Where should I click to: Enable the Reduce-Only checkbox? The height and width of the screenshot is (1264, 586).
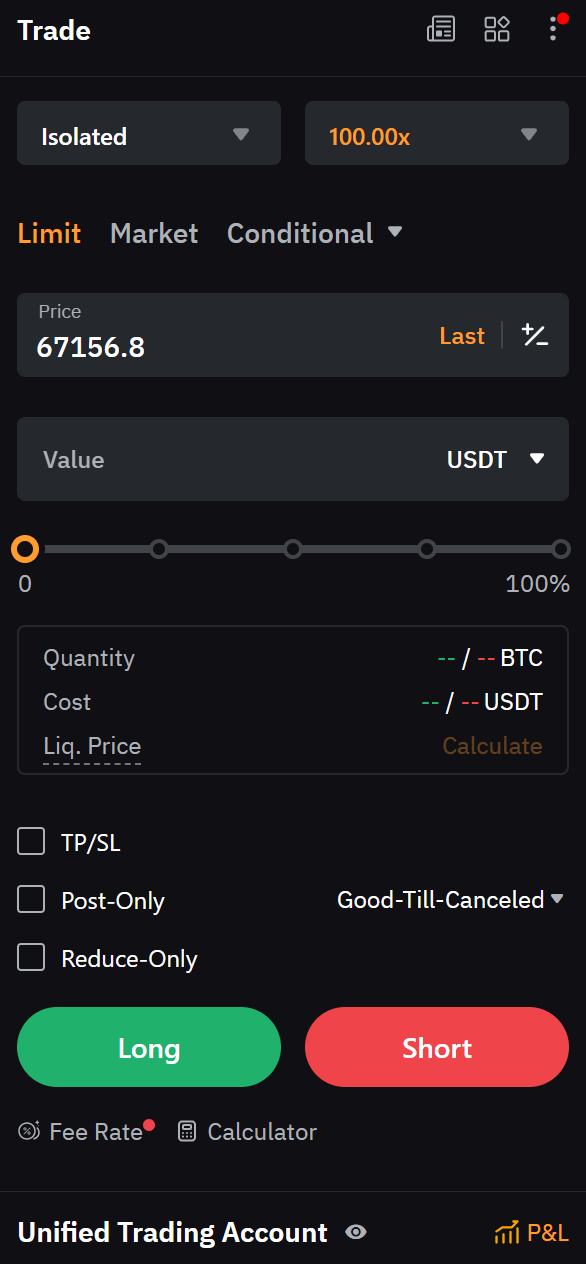pyautogui.click(x=30, y=957)
